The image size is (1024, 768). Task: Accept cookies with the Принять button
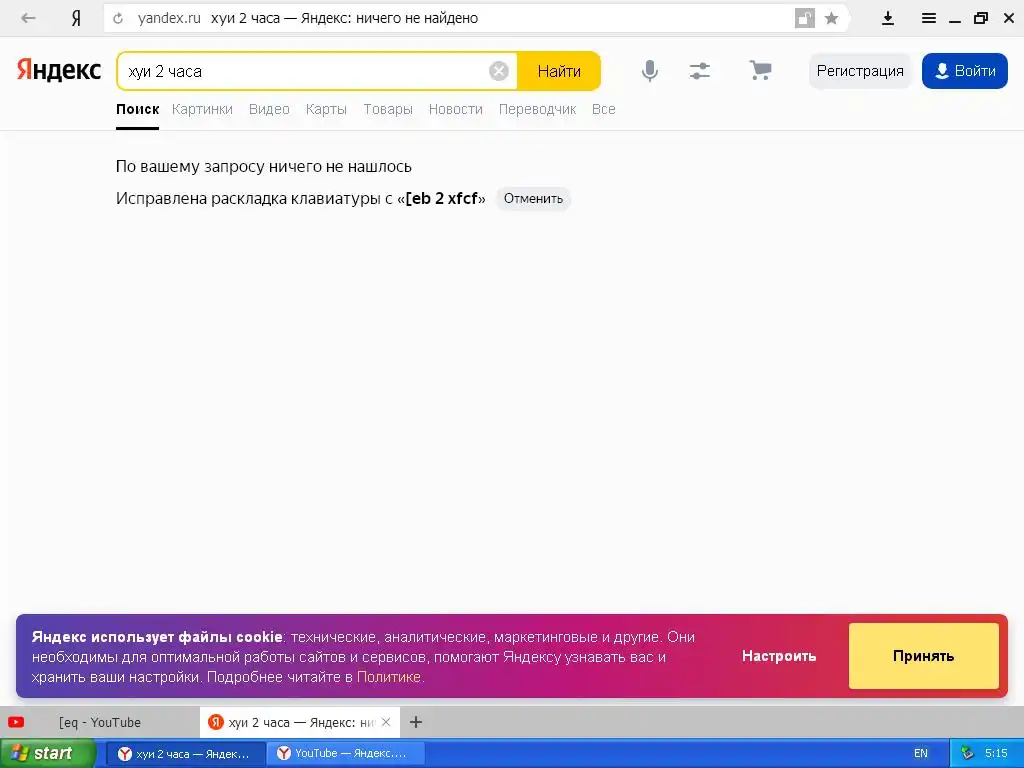point(923,656)
